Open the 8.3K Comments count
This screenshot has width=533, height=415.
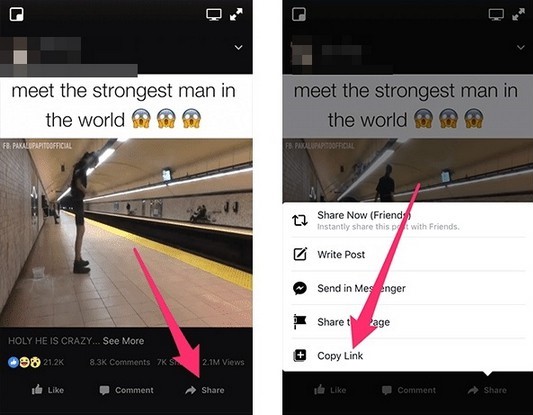pyautogui.click(x=120, y=362)
